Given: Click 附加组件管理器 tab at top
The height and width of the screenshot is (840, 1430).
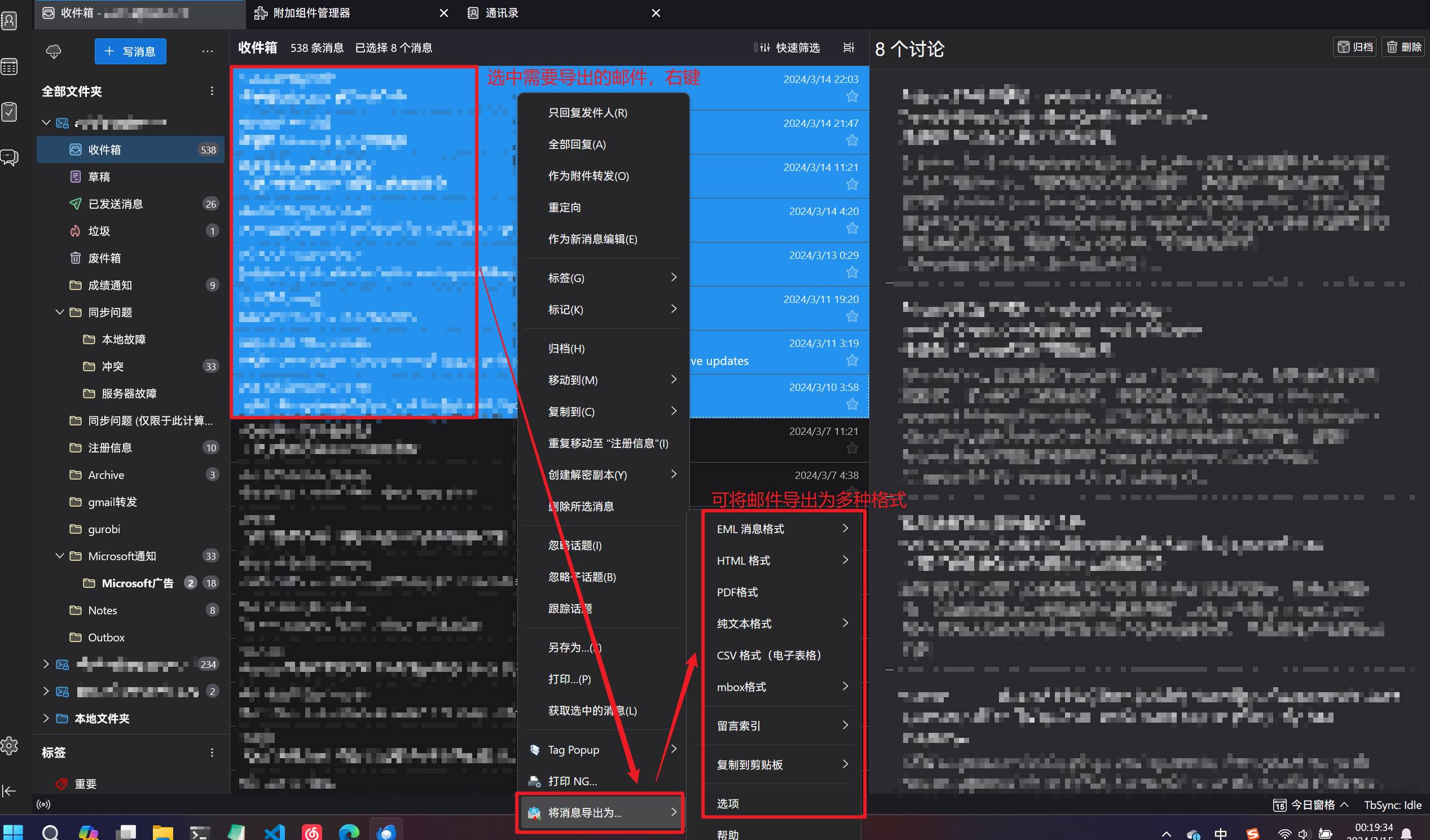Looking at the screenshot, I should pyautogui.click(x=313, y=13).
